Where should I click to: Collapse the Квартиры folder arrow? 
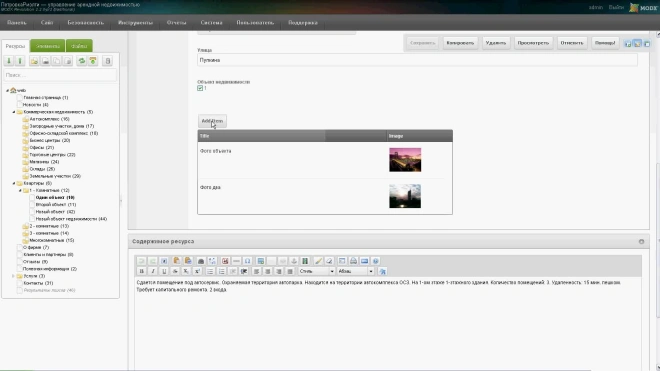coord(13,183)
